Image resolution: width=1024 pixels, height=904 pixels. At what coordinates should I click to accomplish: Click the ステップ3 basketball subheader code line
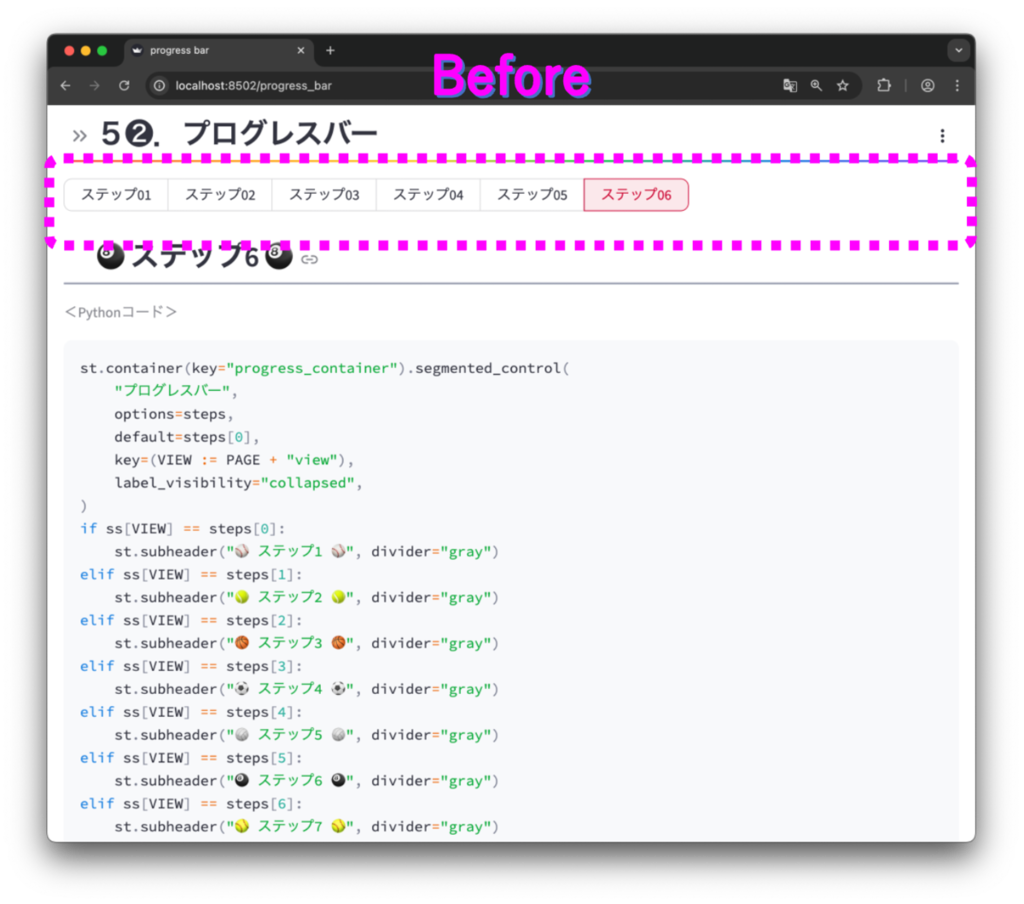click(306, 643)
